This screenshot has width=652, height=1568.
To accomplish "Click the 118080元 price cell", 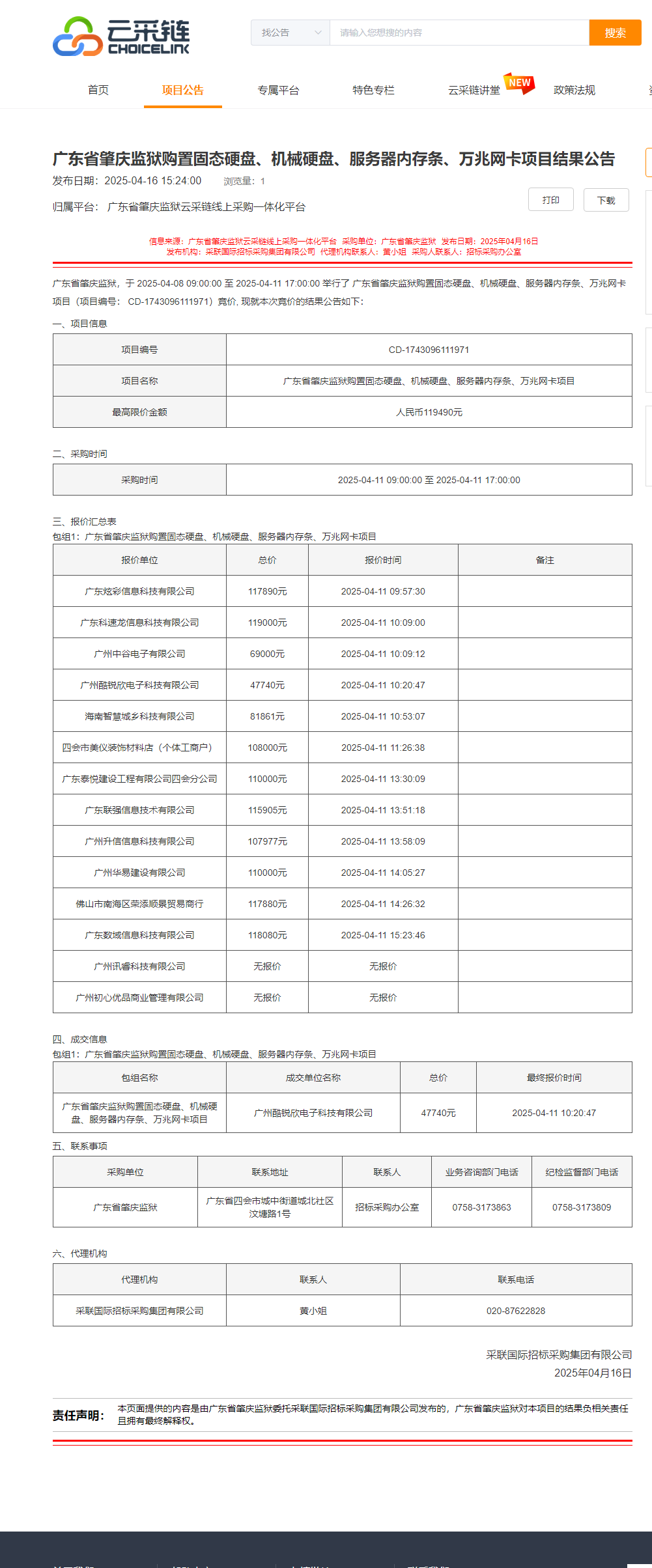I will click(x=267, y=935).
